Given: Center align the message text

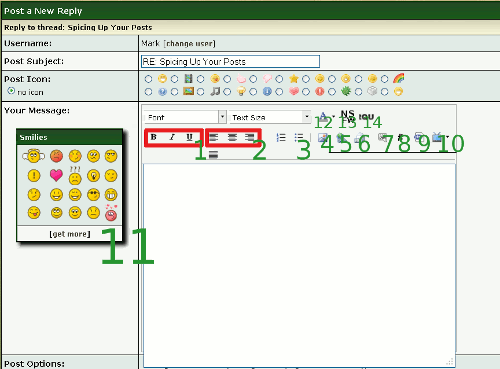Looking at the screenshot, I should click(x=232, y=137).
